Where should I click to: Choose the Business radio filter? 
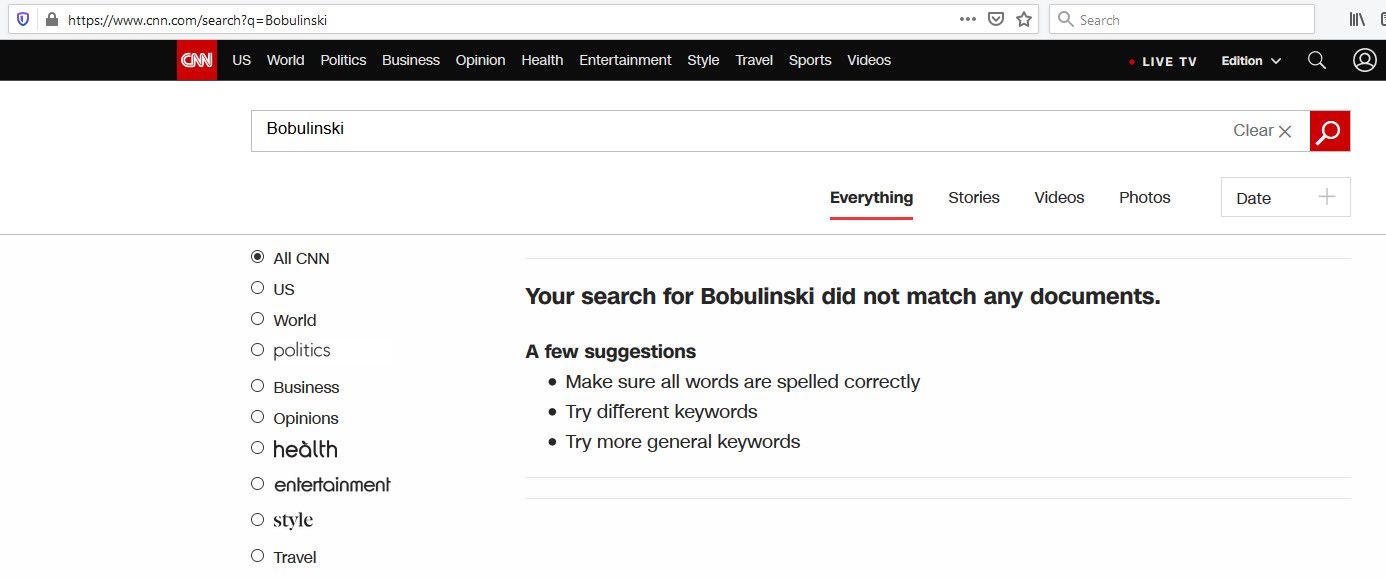[x=257, y=386]
